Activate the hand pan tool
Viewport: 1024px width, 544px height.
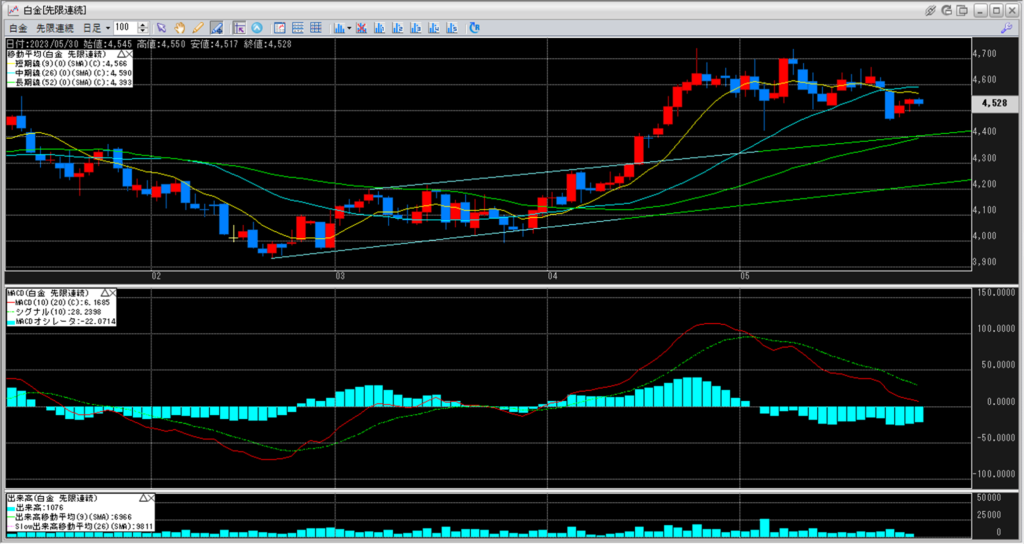[179, 27]
